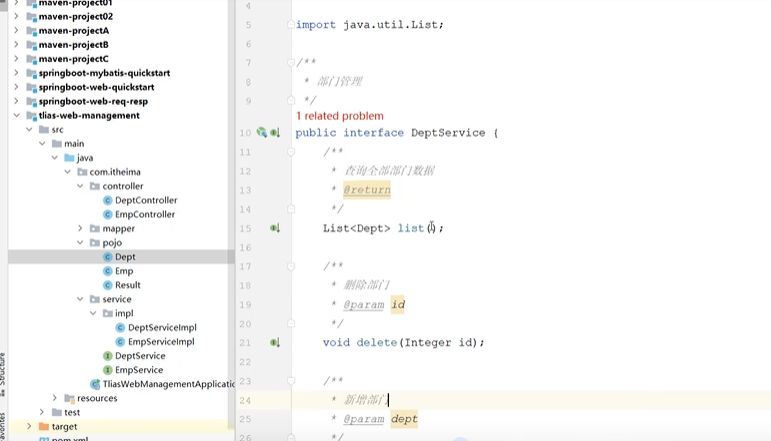The height and width of the screenshot is (441, 771).
Task: Select maven-project02 module
Action: pos(76,17)
